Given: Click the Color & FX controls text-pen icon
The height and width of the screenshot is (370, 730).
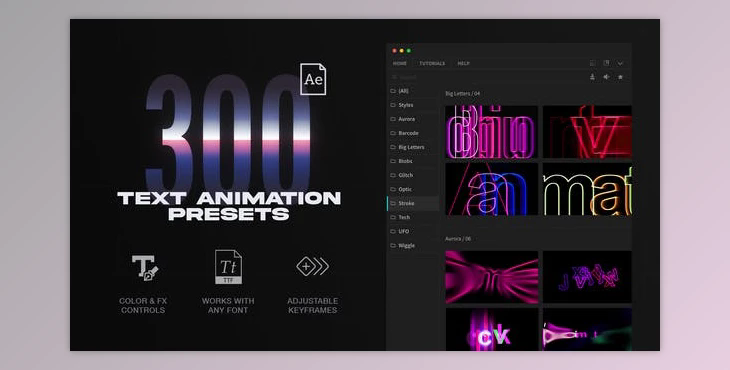Looking at the screenshot, I should [x=145, y=267].
